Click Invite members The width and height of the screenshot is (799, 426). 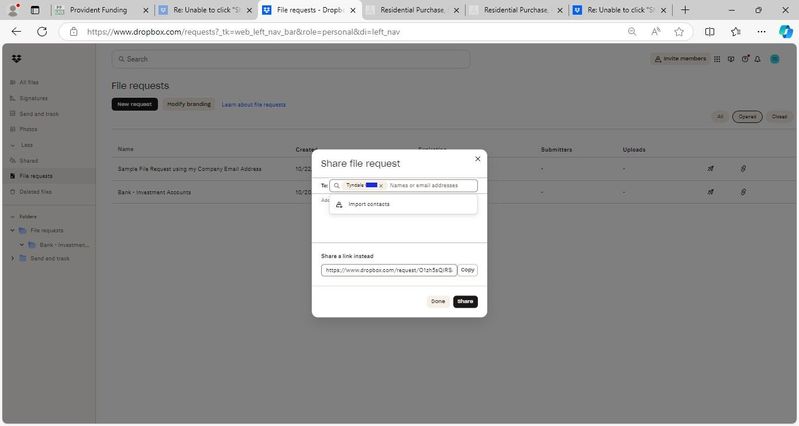tap(680, 59)
